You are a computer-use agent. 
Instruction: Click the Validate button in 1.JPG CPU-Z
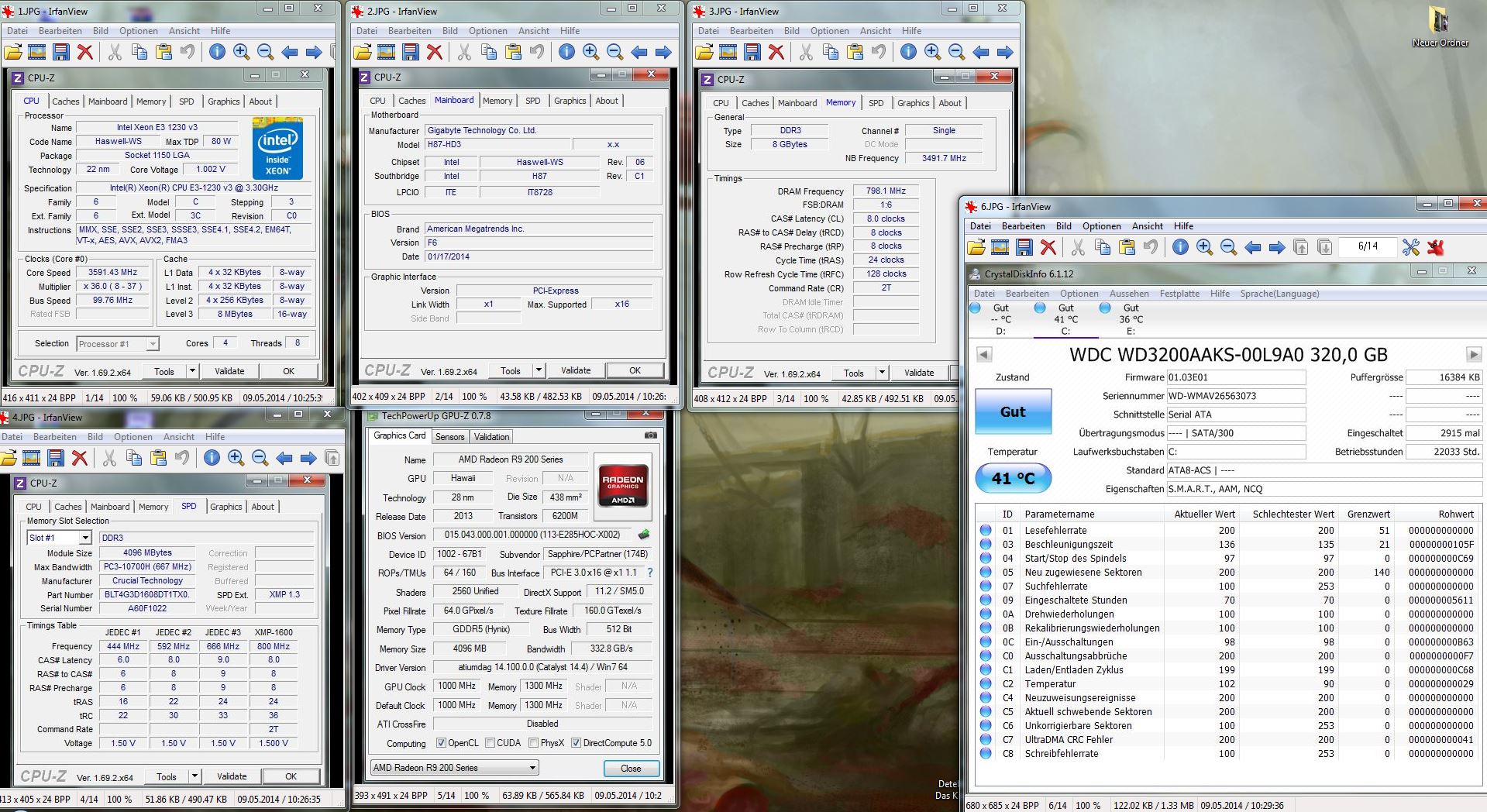229,371
